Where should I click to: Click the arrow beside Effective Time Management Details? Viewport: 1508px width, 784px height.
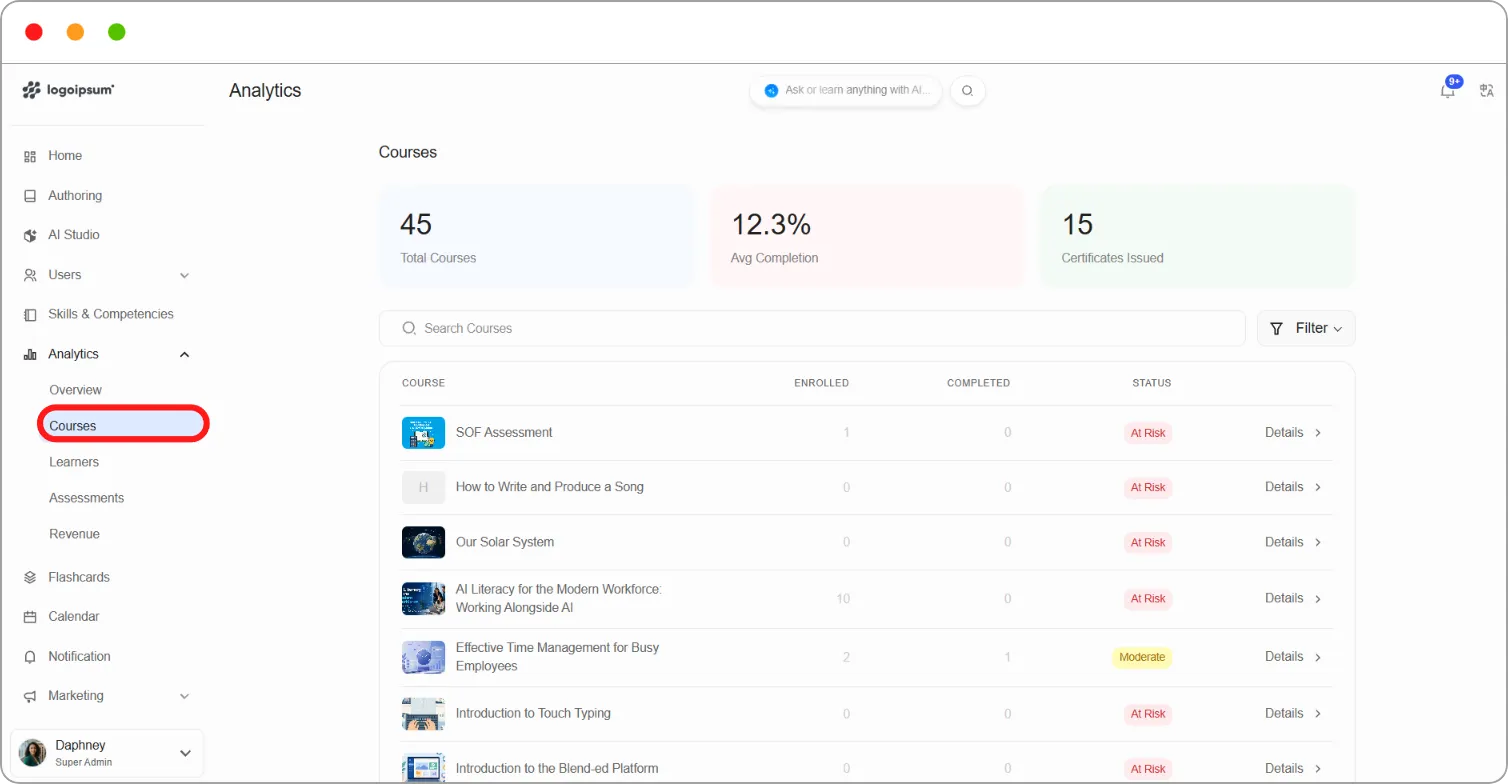(x=1318, y=657)
